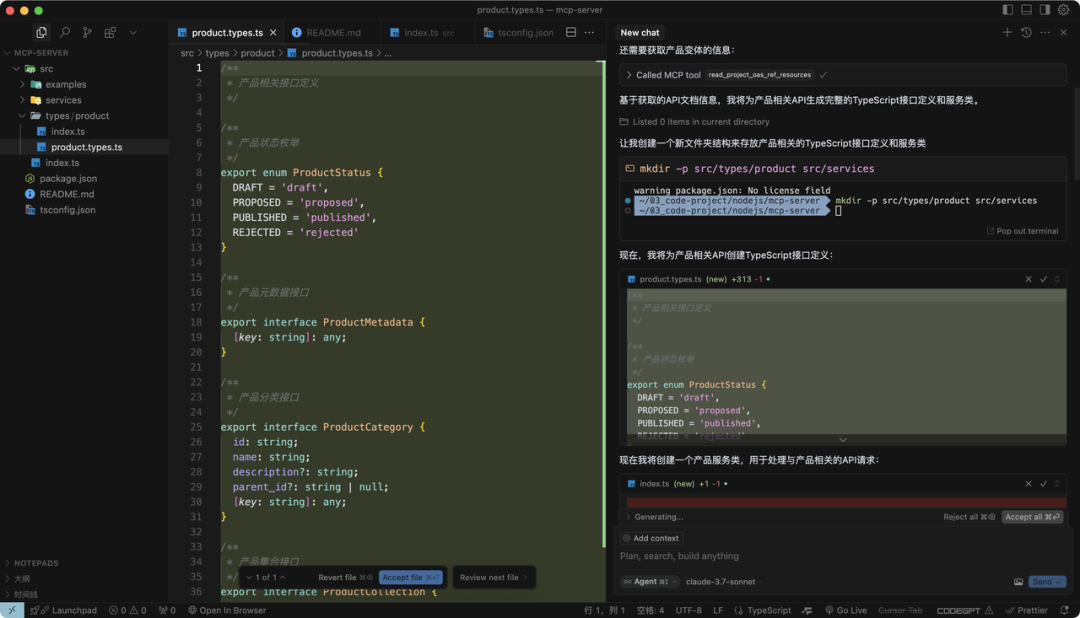Switch to the README.md tab
This screenshot has width=1080, height=618.
click(x=331, y=31)
